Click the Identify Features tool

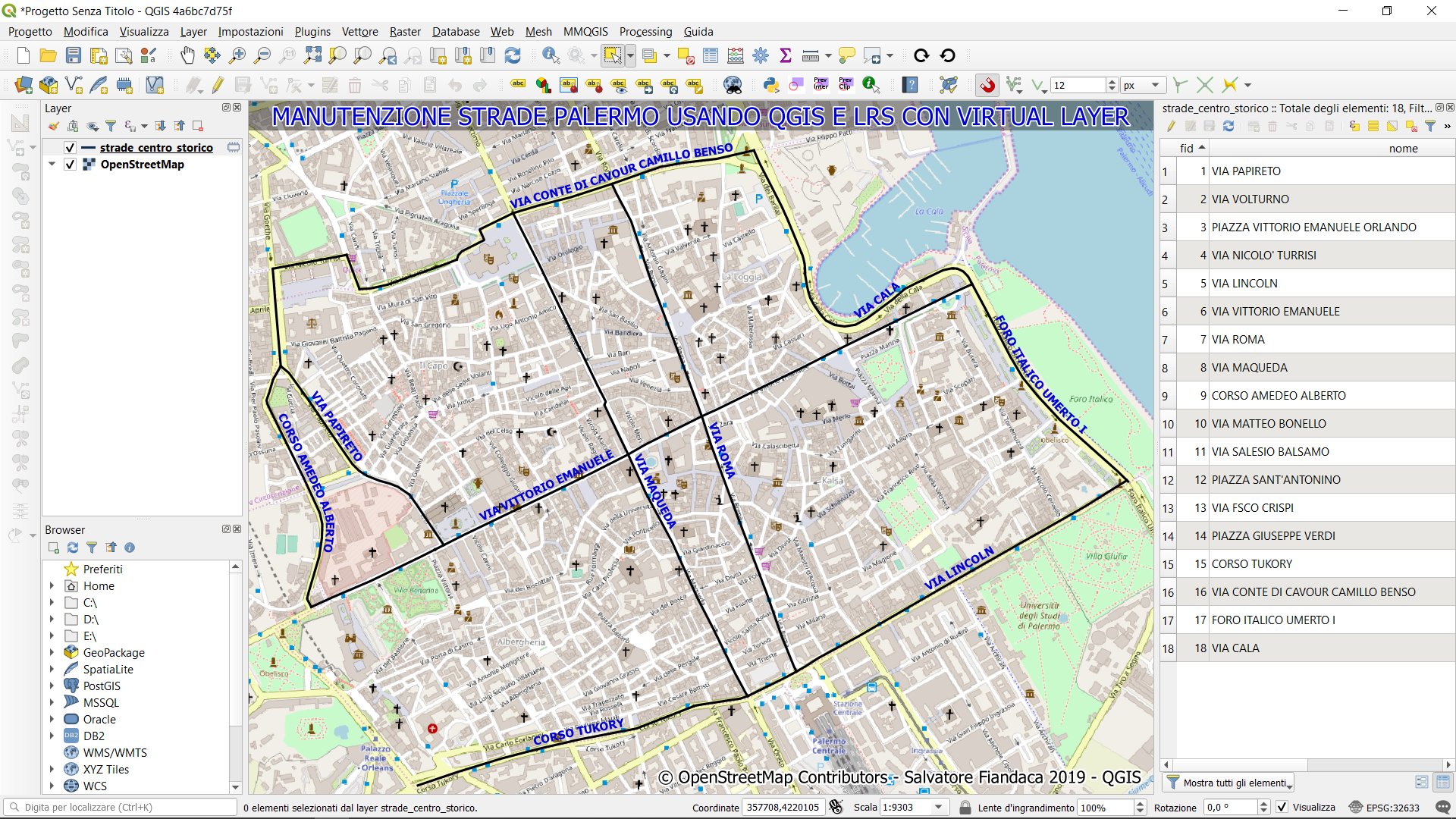[x=551, y=55]
